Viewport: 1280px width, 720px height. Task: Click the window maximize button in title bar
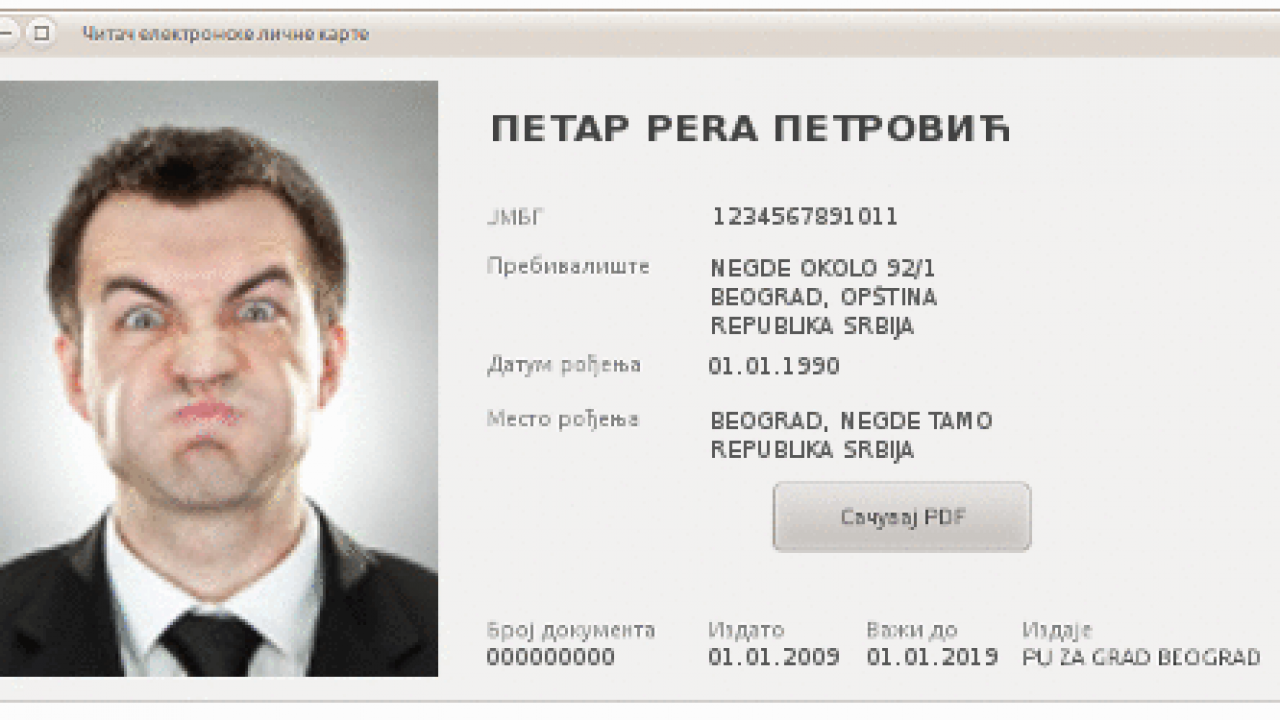click(x=41, y=33)
